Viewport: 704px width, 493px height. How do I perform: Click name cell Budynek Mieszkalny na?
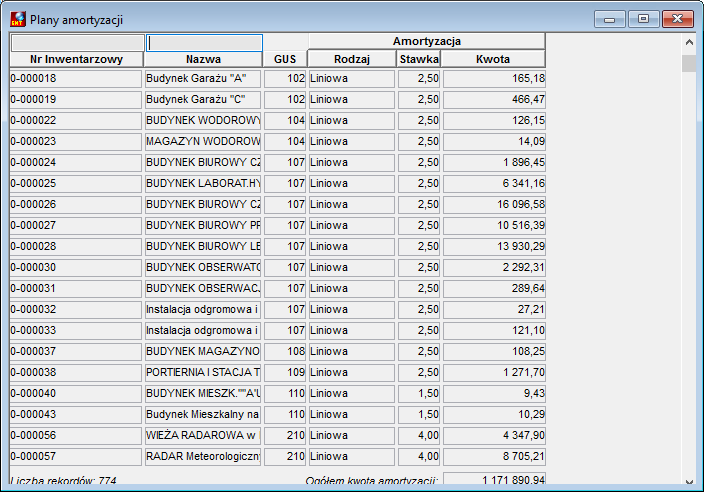[x=203, y=414]
